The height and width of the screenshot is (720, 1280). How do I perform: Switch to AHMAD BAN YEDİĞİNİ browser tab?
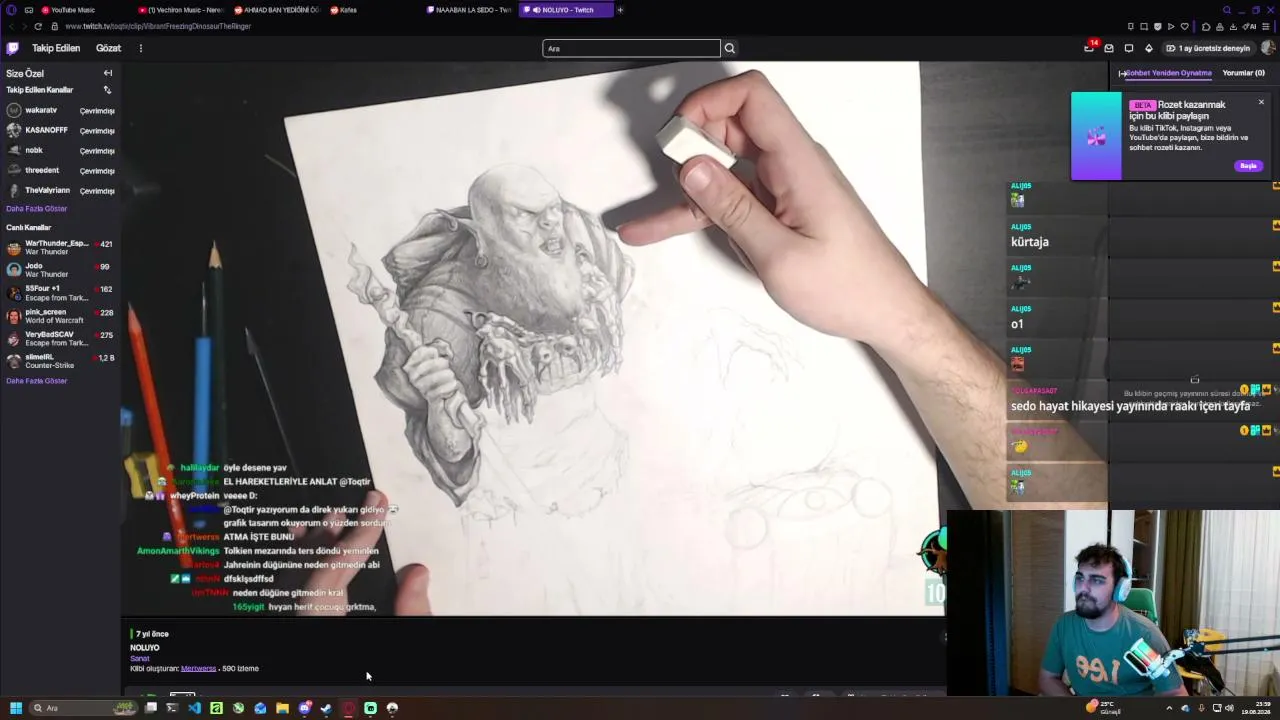pos(278,10)
